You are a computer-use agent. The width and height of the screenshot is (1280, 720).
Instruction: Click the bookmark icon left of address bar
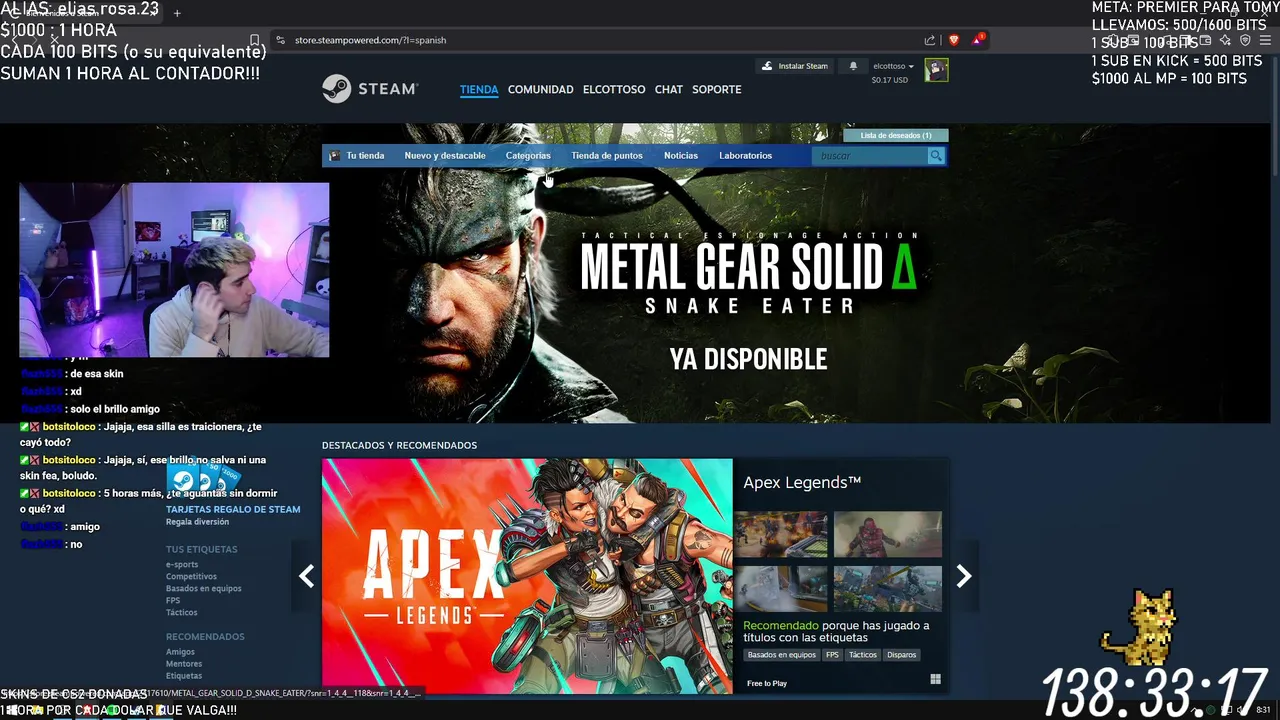point(255,40)
